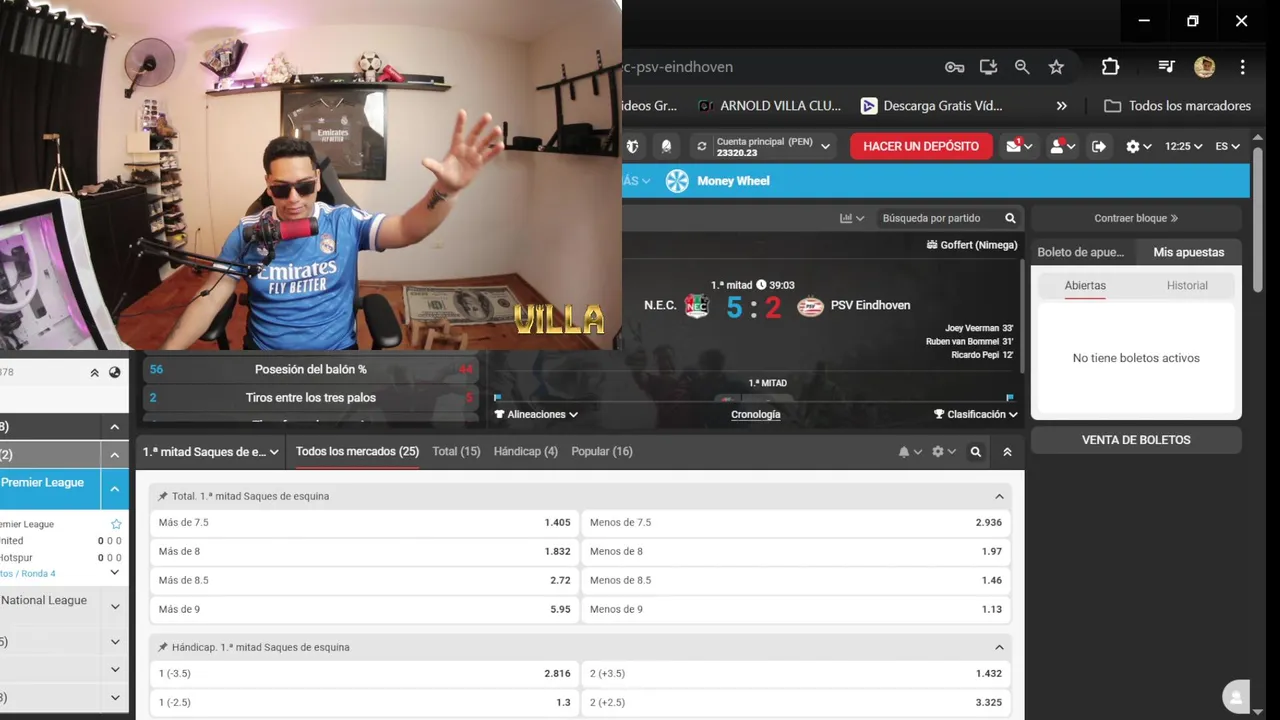
Task: Open the Cronología timeline link
Action: click(755, 414)
